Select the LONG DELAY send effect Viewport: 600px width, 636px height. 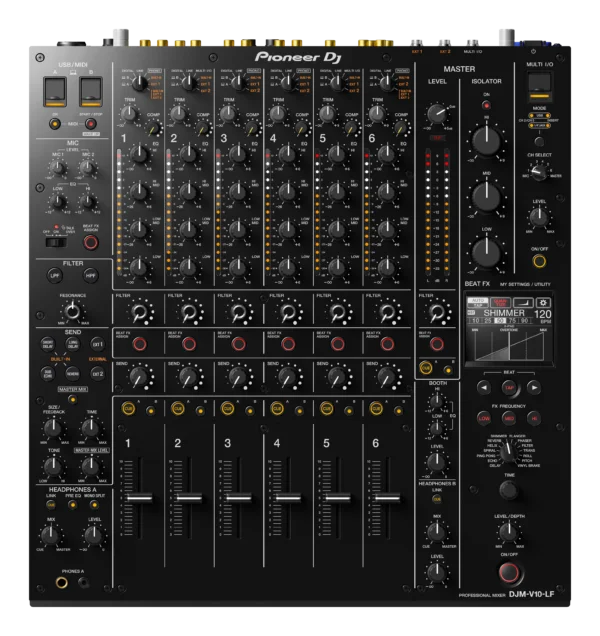pyautogui.click(x=73, y=344)
